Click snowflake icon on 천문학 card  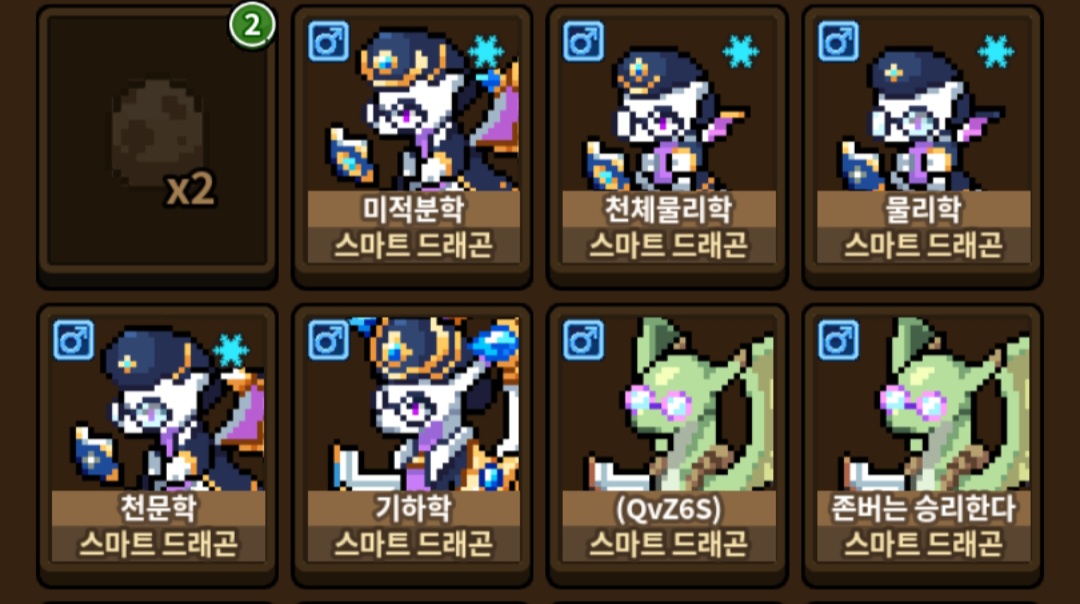click(231, 351)
